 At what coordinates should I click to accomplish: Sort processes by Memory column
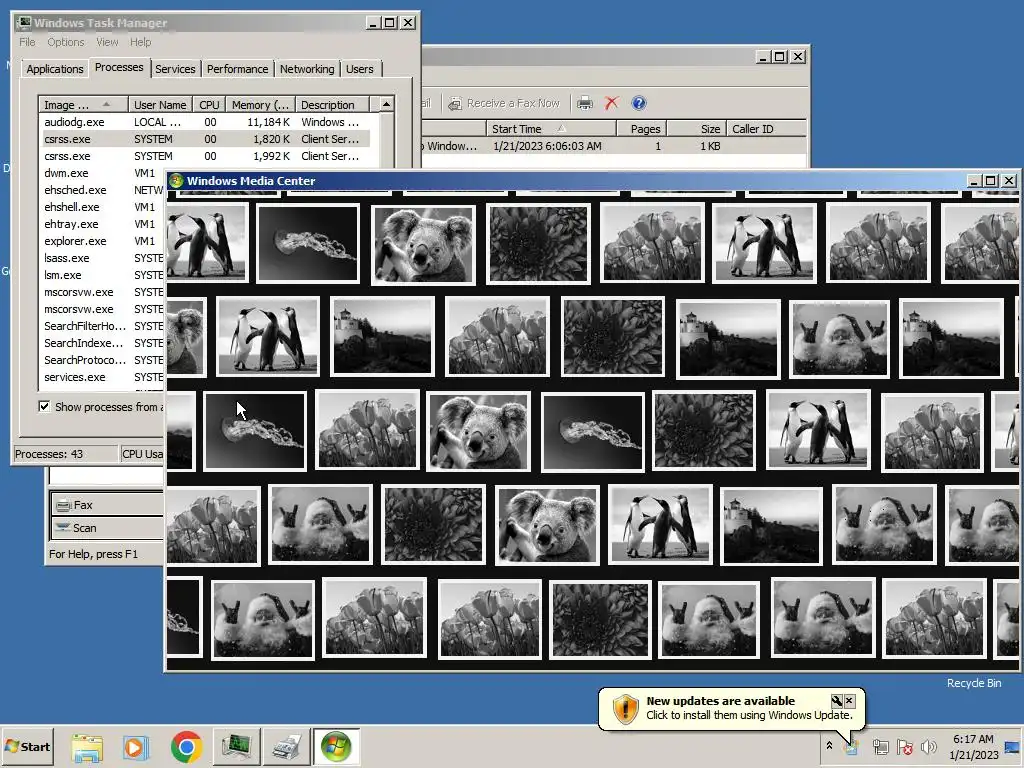[x=260, y=104]
